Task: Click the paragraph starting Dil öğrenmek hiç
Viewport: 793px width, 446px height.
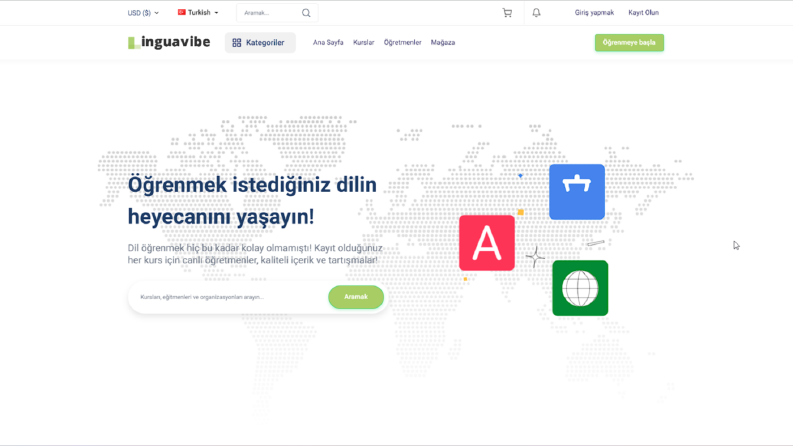Action: (255, 254)
